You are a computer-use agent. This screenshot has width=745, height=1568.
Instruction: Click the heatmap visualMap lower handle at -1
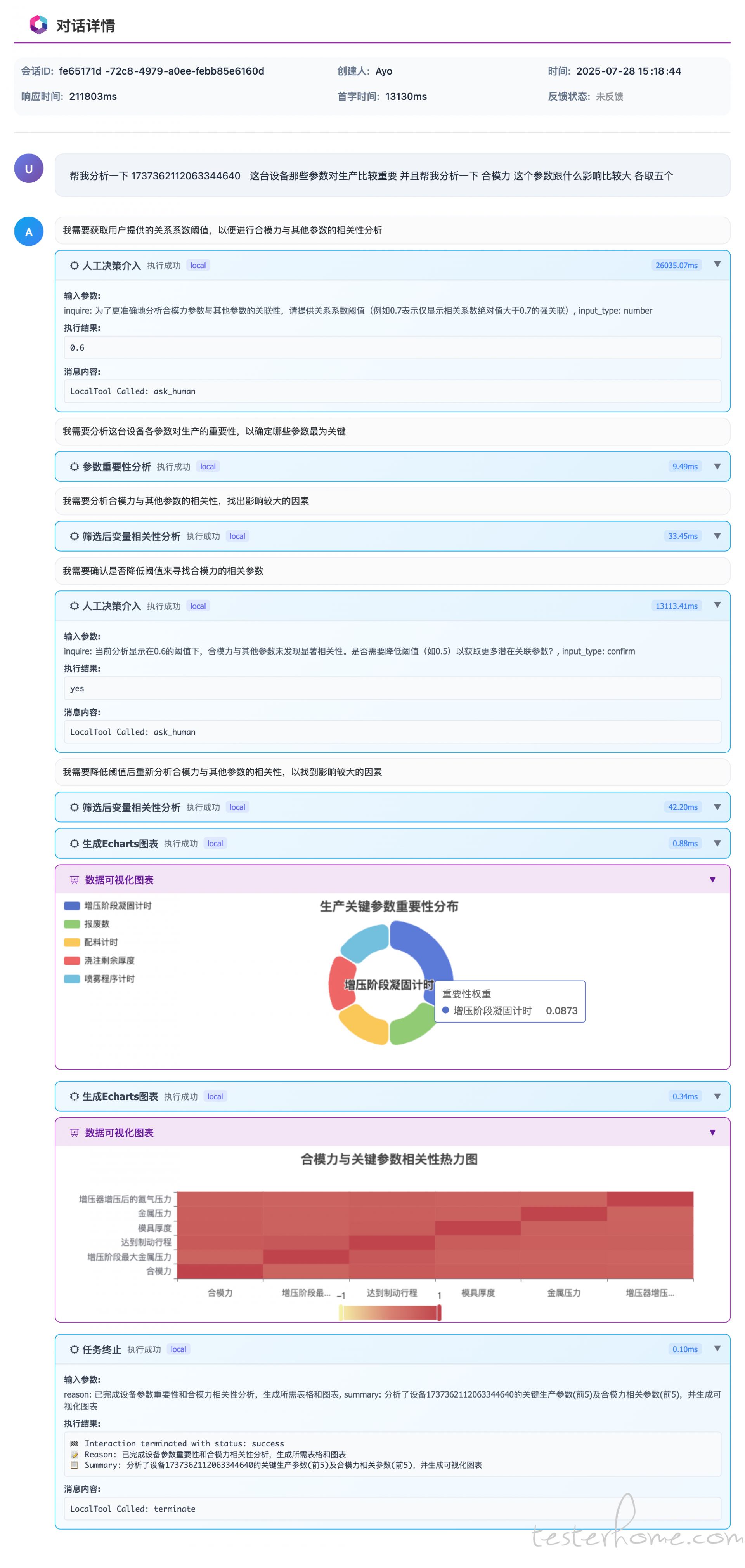pyautogui.click(x=341, y=1313)
